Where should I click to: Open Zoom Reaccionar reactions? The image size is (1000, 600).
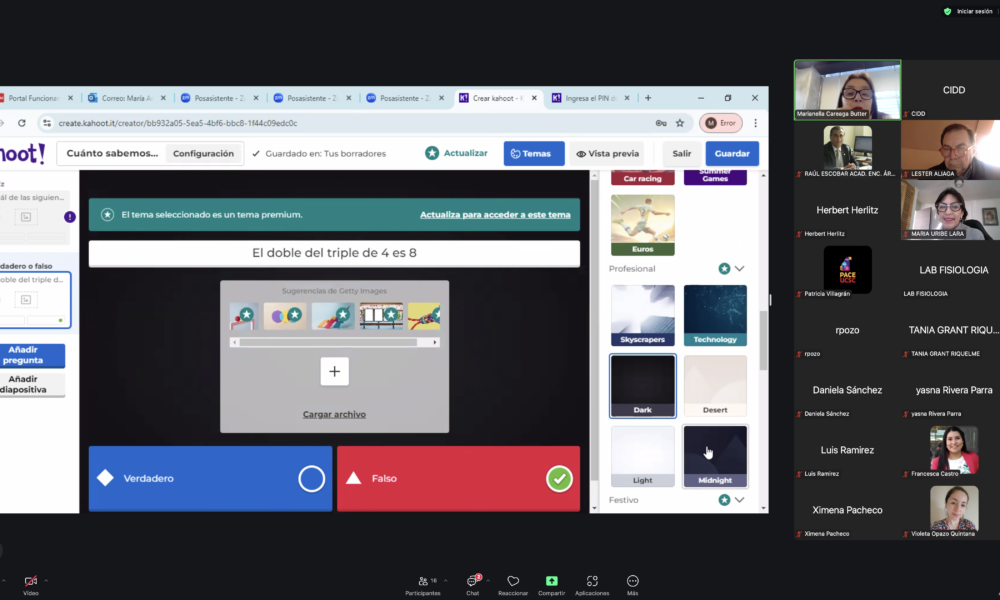point(513,585)
